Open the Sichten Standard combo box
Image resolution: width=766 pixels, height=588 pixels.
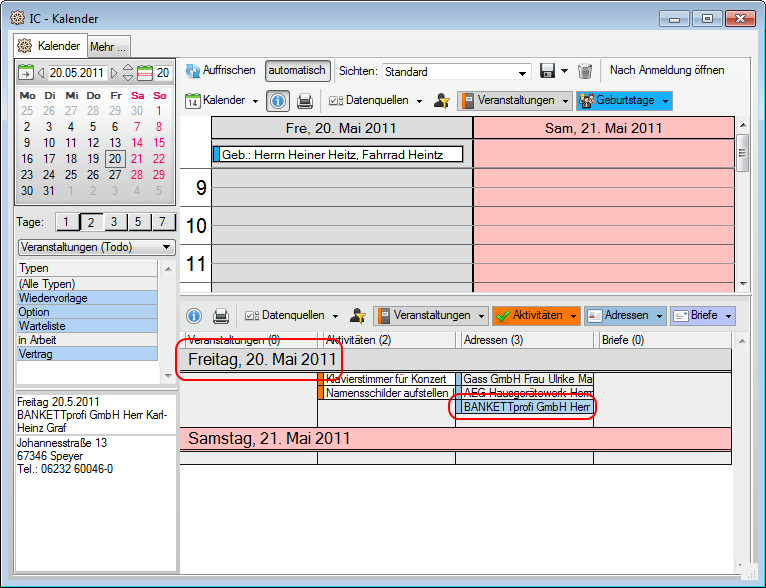click(456, 72)
